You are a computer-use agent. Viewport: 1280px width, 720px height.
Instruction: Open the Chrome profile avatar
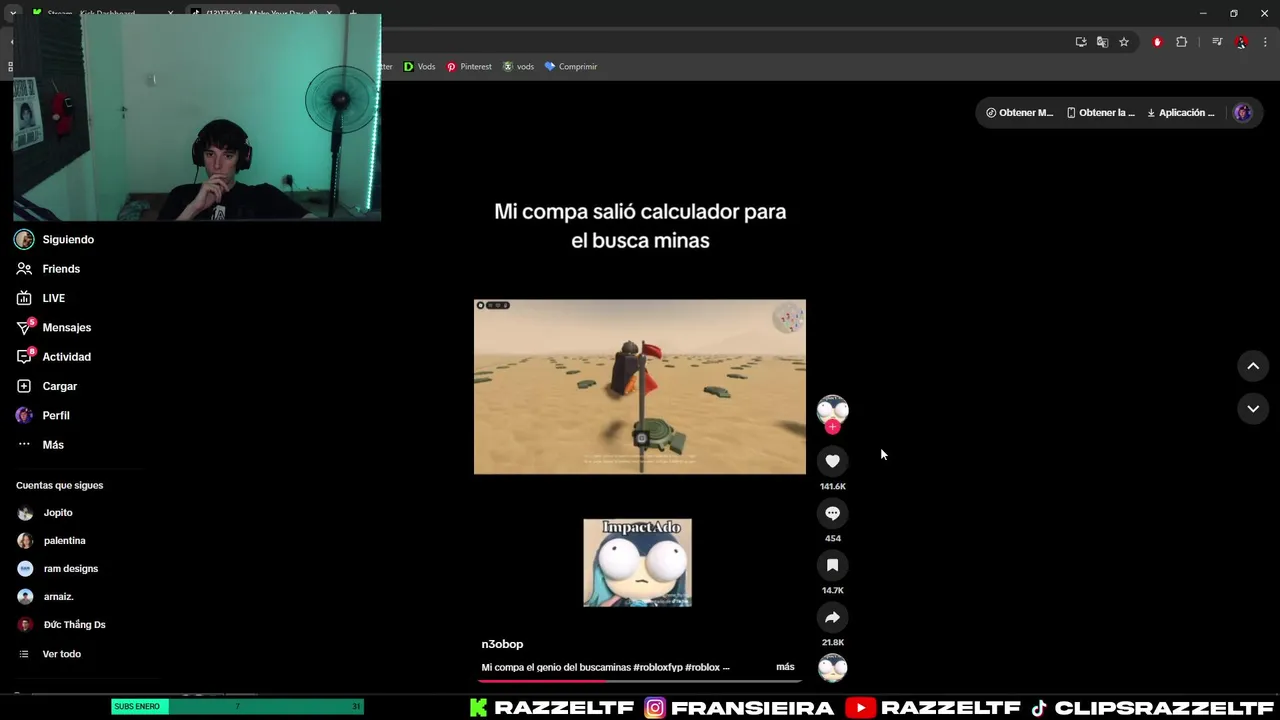1241,42
